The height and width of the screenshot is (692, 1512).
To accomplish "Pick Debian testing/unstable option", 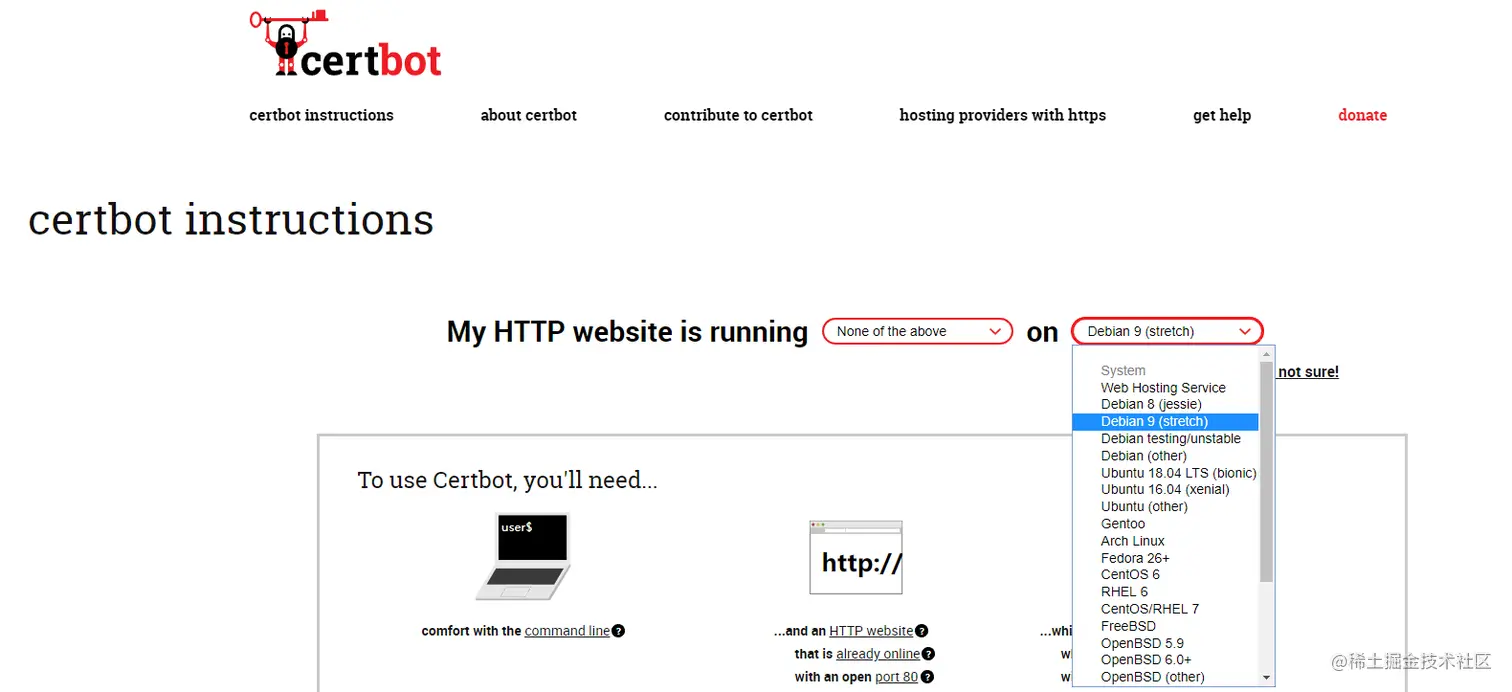I will (x=1165, y=438).
